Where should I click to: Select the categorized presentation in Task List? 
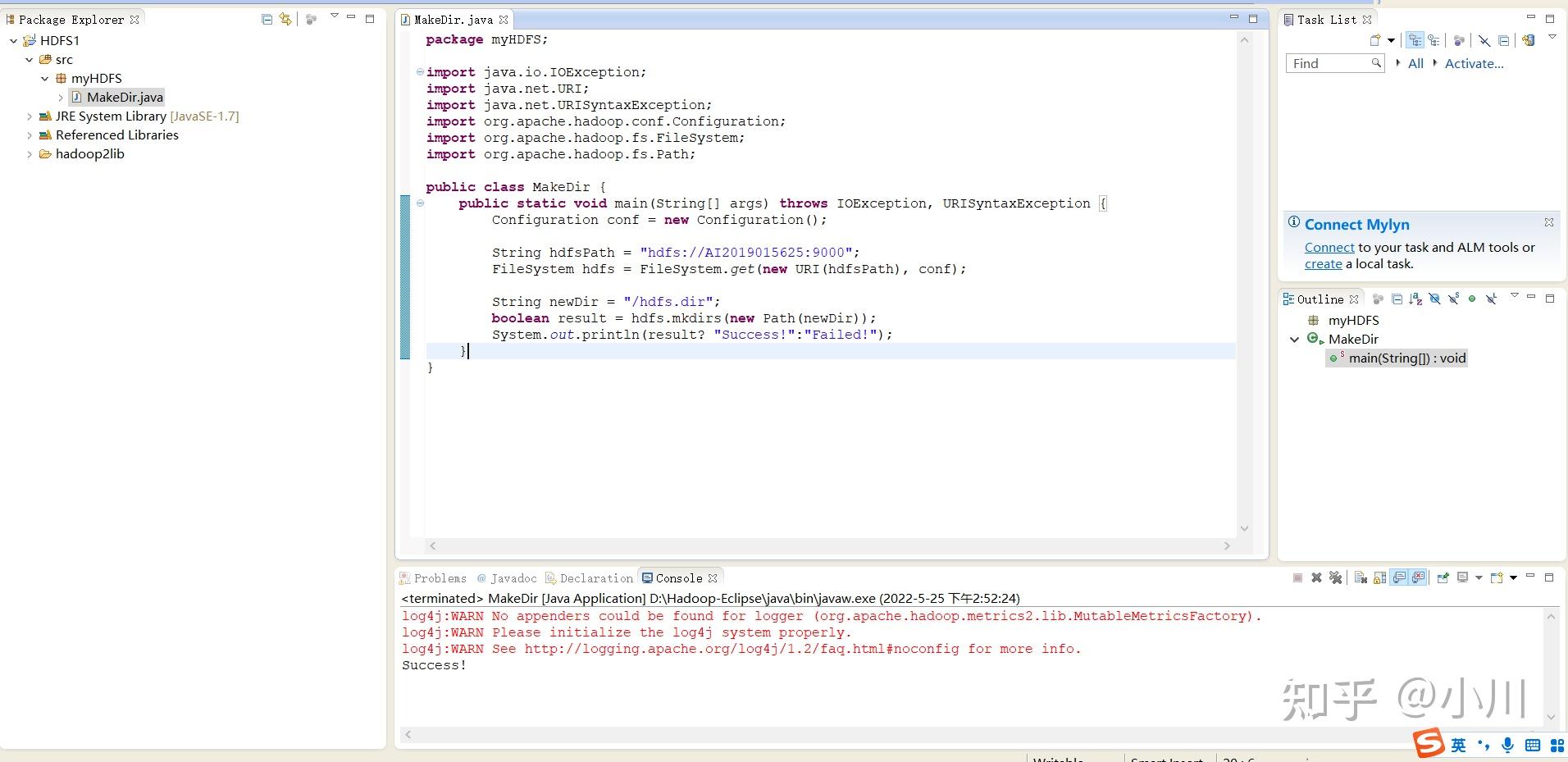point(1415,39)
